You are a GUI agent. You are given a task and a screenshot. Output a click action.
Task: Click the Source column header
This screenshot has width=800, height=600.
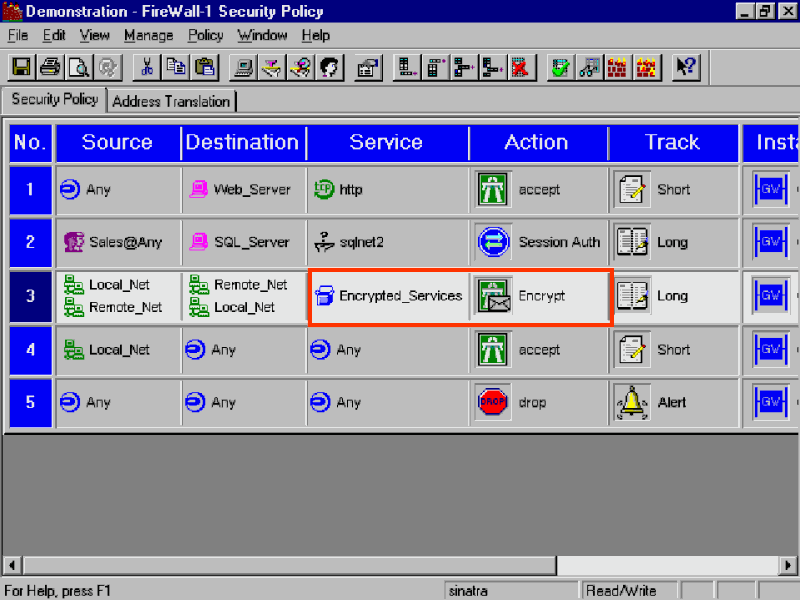[x=117, y=143]
